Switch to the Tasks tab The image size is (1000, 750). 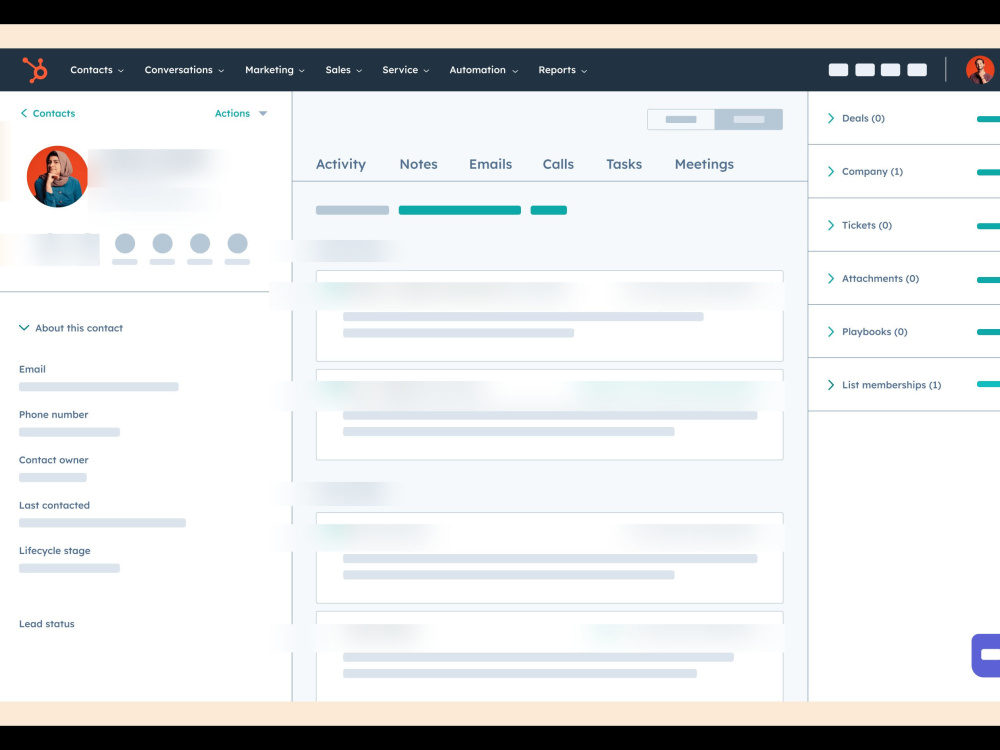[624, 164]
